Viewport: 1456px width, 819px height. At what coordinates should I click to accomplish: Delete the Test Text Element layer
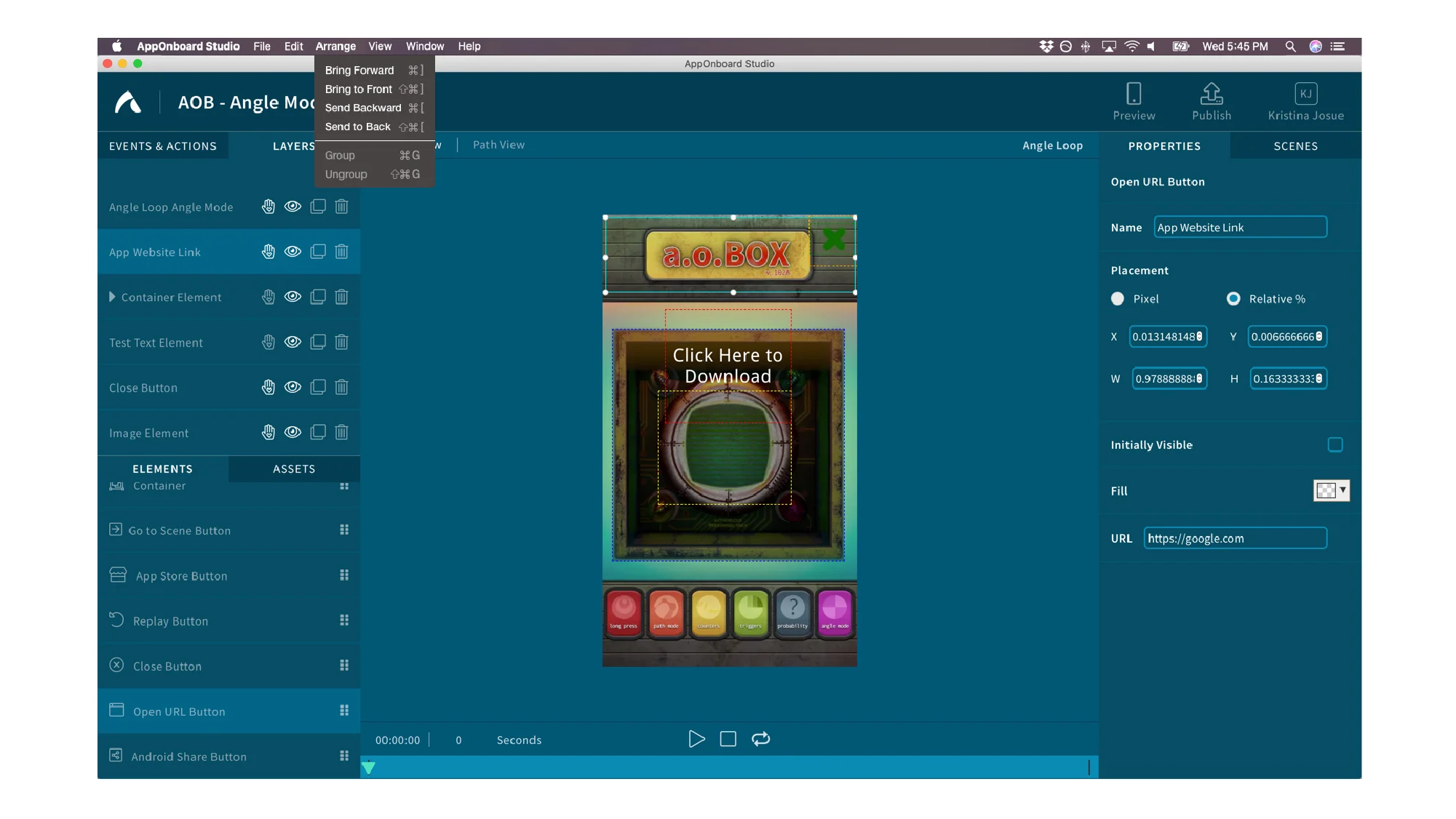click(341, 342)
